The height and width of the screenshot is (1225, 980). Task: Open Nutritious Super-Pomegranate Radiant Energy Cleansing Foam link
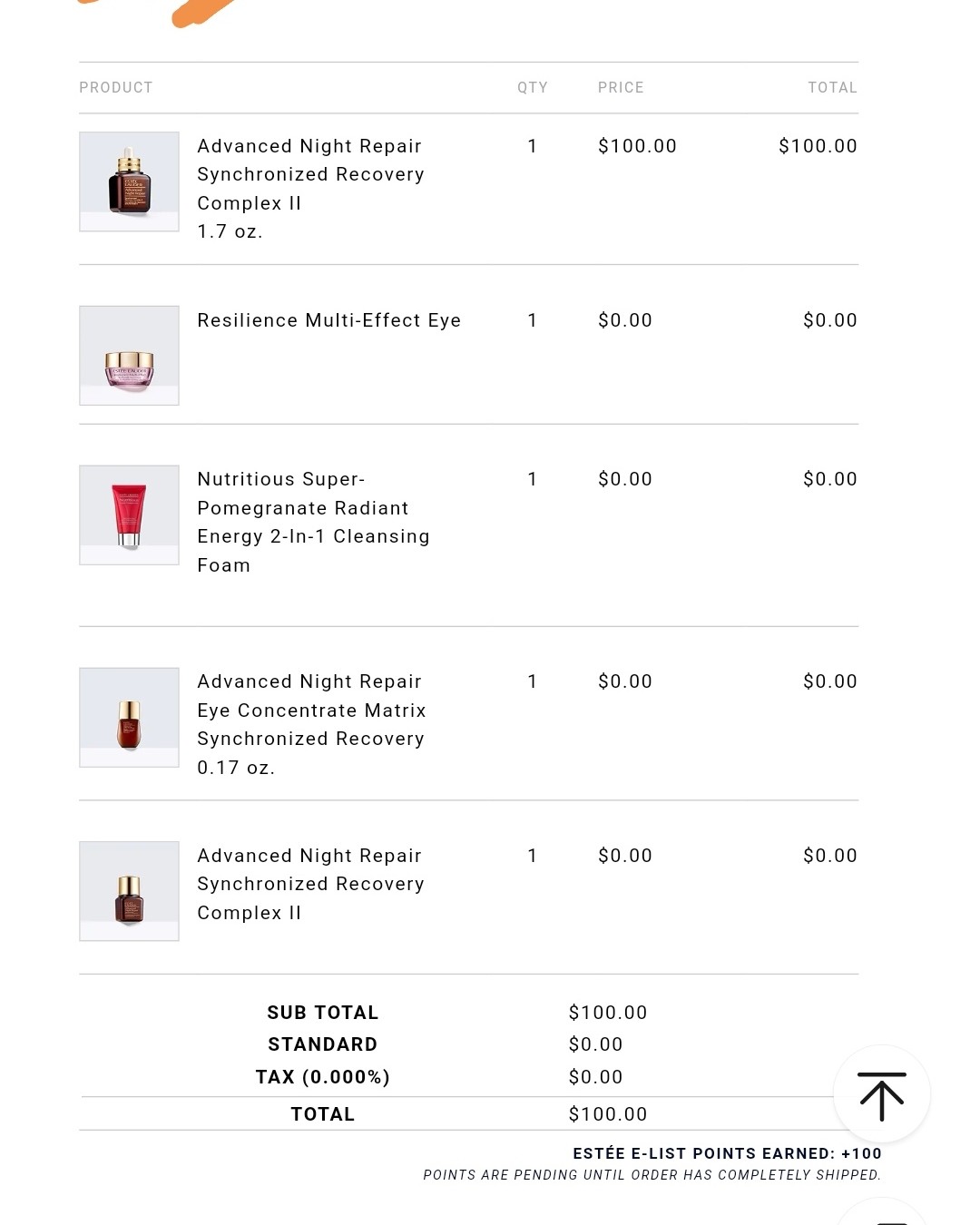313,522
